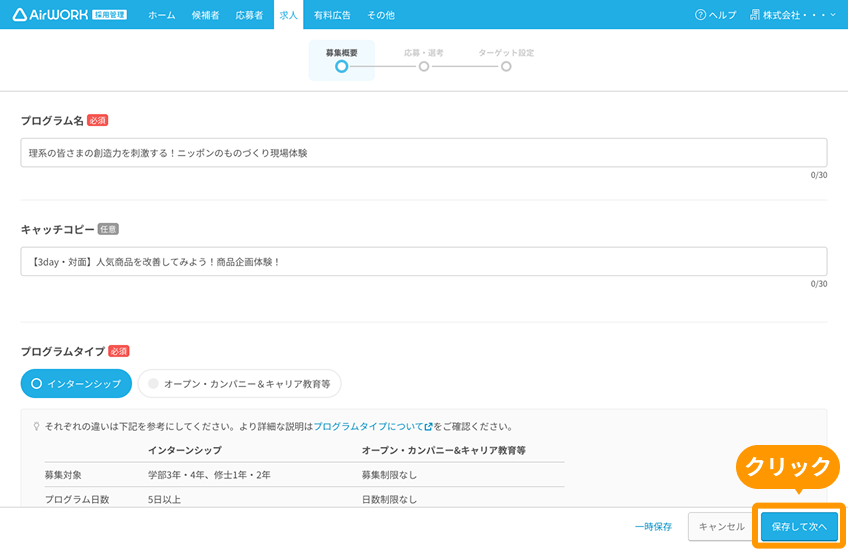This screenshot has width=848, height=552.
Task: Click the 学部3年・4年、修士1年・2年 cell
Action: (209, 475)
